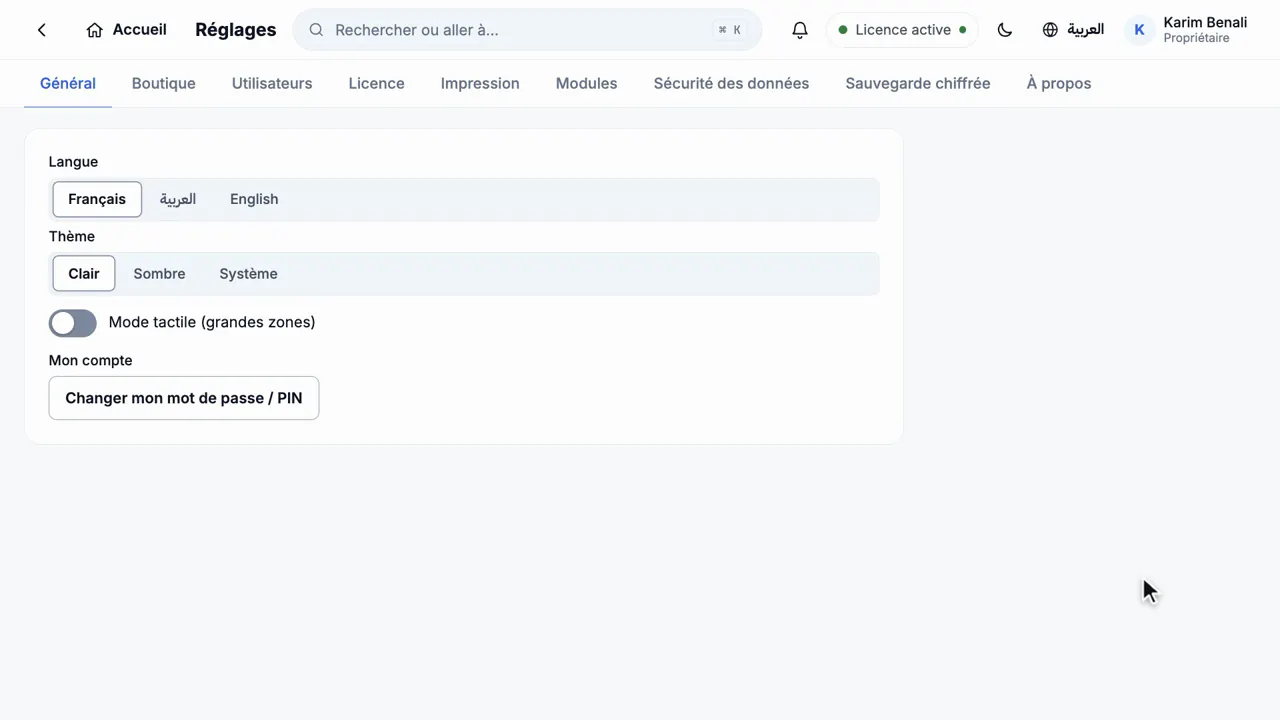Click Changer mon mot de passe / PIN
The height and width of the screenshot is (720, 1280).
184,398
